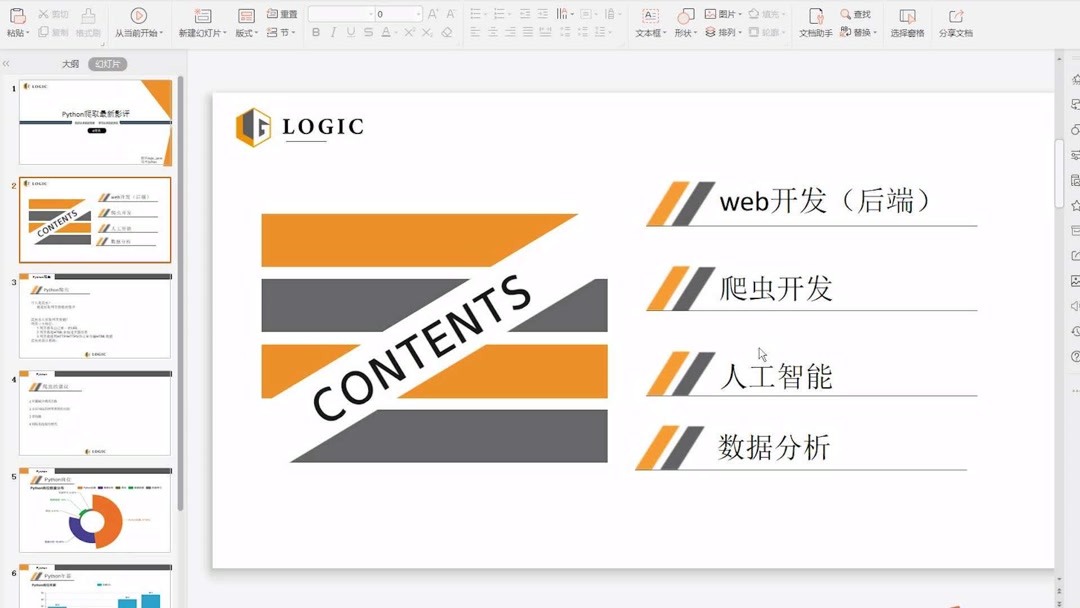Switch to the Outline tab
This screenshot has height=608, width=1080.
click(x=68, y=63)
